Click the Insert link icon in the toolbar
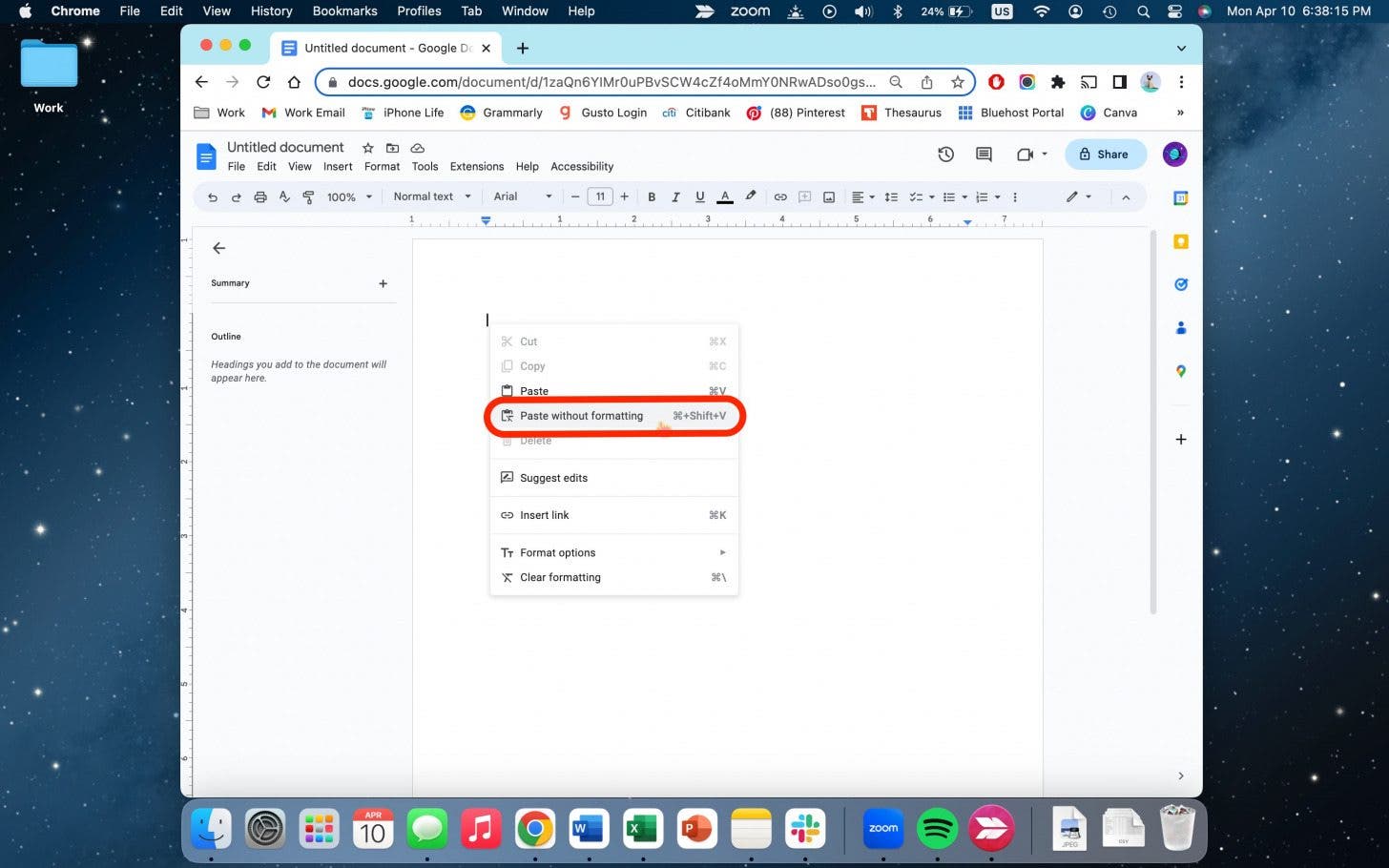The image size is (1389, 868). coord(780,196)
